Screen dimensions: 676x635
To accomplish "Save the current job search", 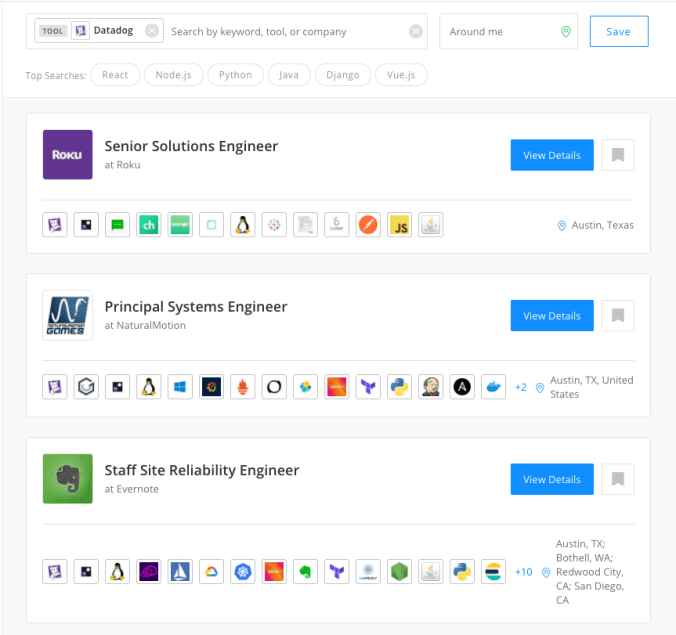I will 619,31.
